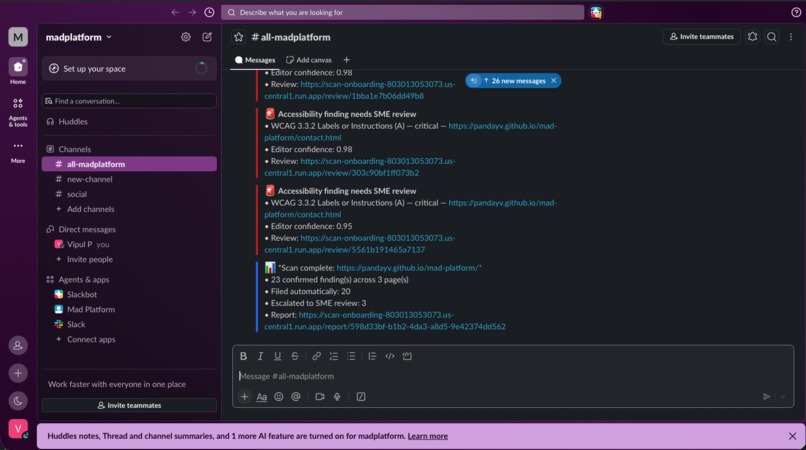Open the Add canvas tab
The image size is (806, 450).
click(x=309, y=60)
